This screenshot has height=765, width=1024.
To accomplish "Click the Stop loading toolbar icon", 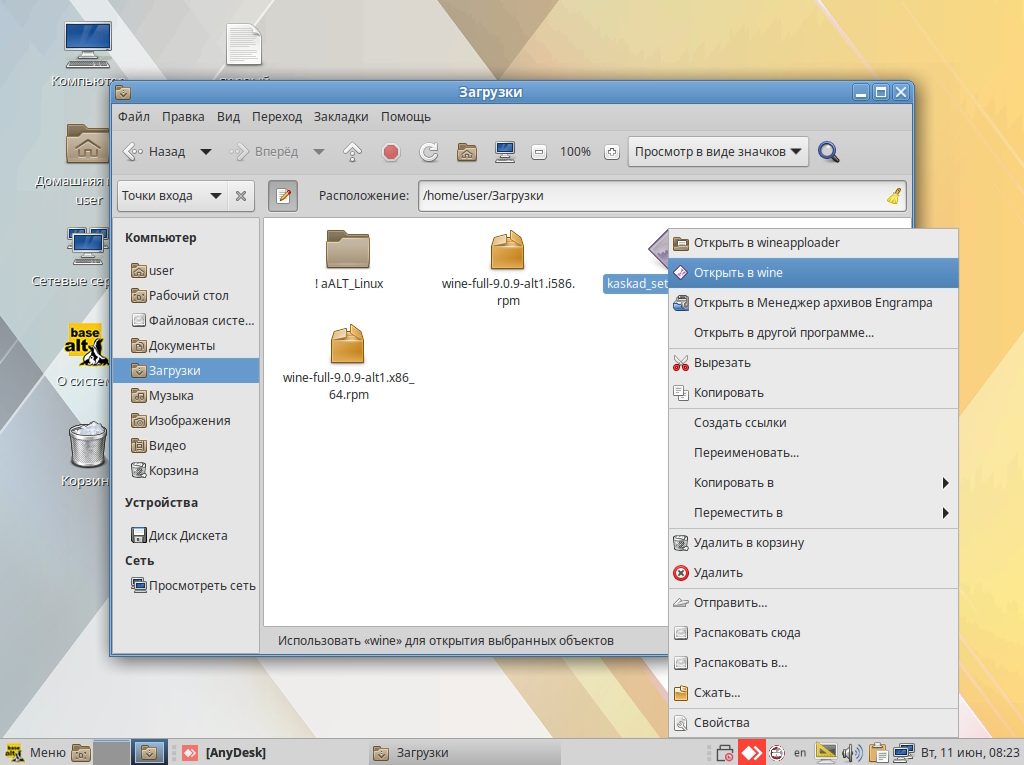I will pyautogui.click(x=391, y=152).
